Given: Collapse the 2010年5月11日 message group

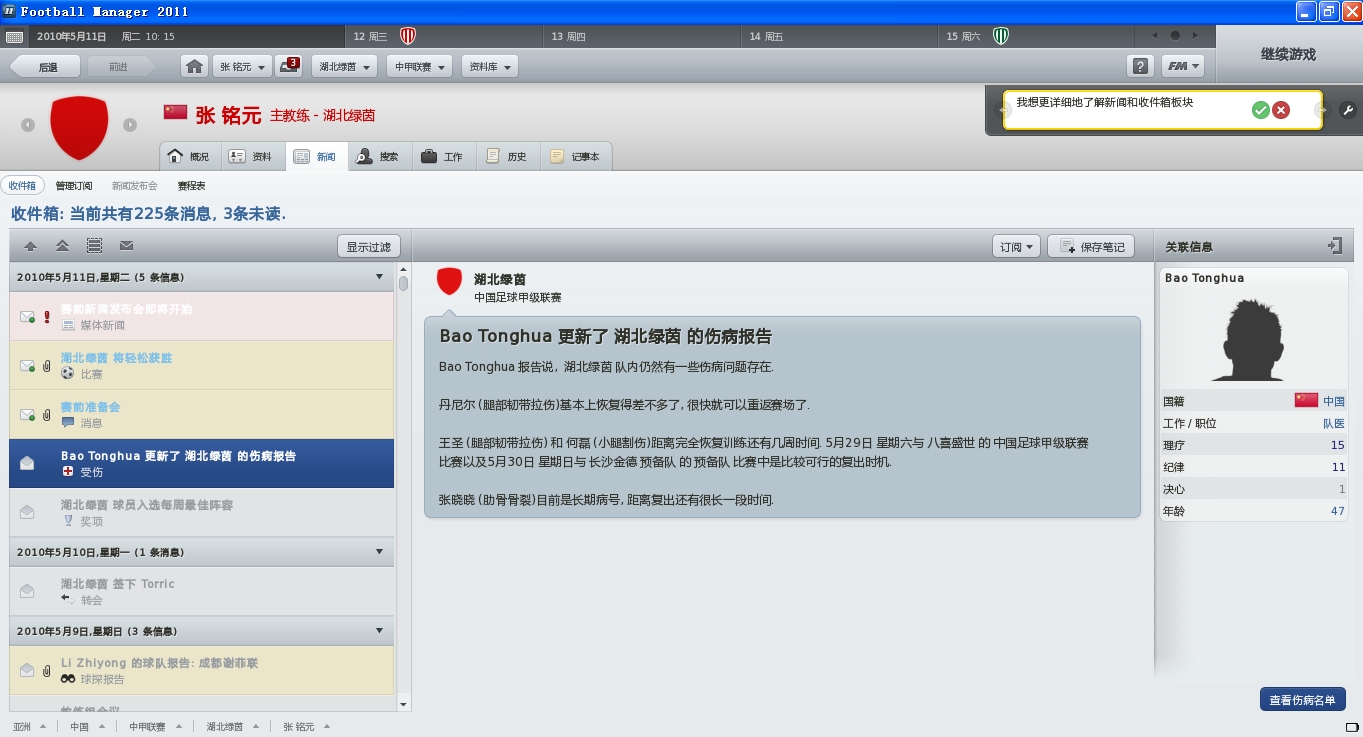Looking at the screenshot, I should tap(379, 277).
